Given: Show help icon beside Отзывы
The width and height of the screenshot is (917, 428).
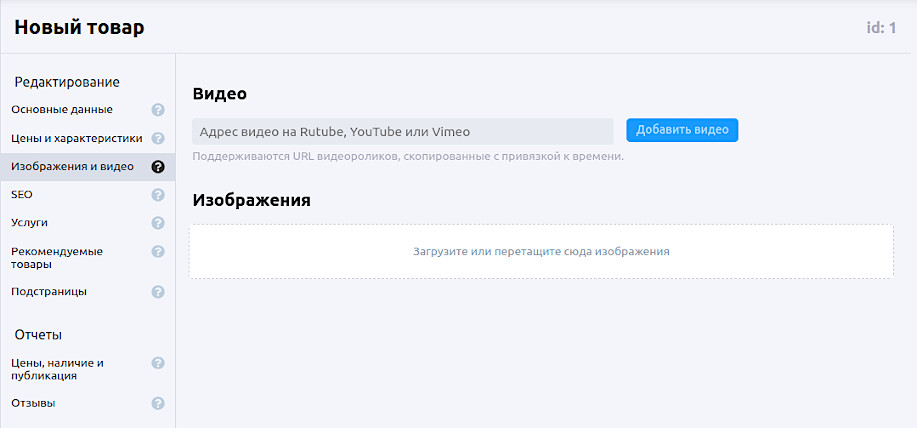Looking at the screenshot, I should click(x=158, y=404).
